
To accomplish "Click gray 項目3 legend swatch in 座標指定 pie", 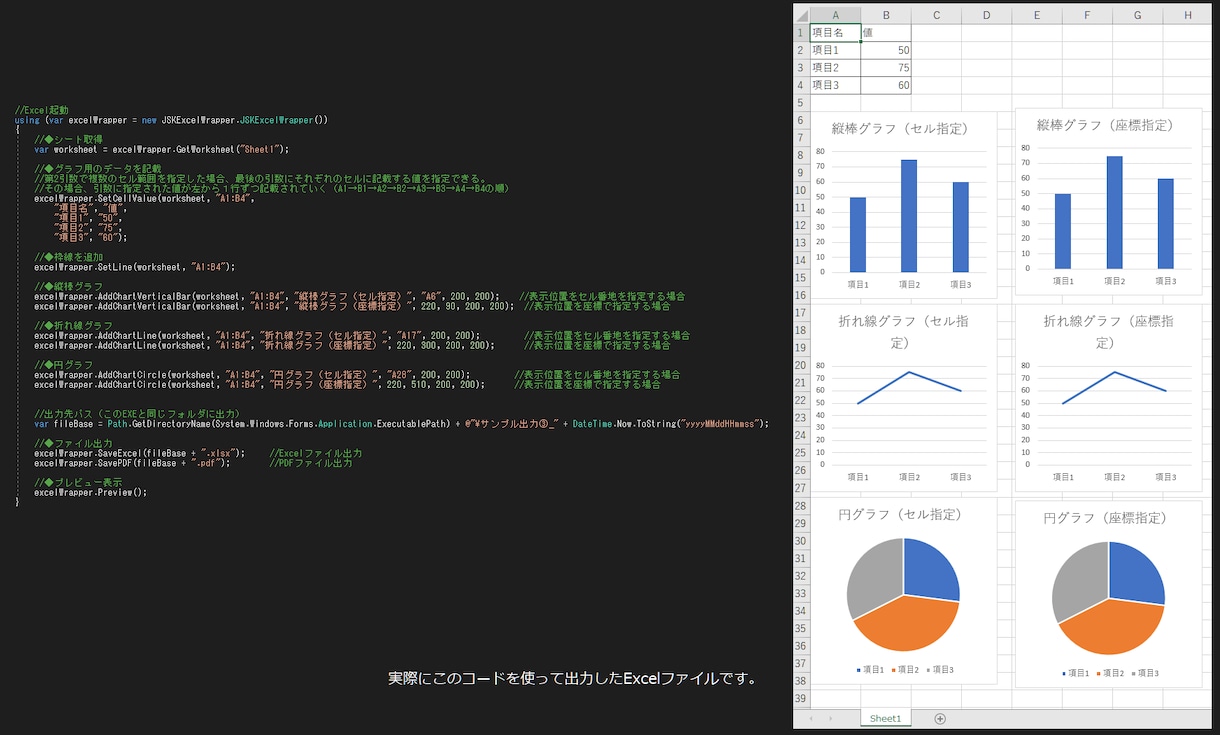I will tap(1133, 673).
